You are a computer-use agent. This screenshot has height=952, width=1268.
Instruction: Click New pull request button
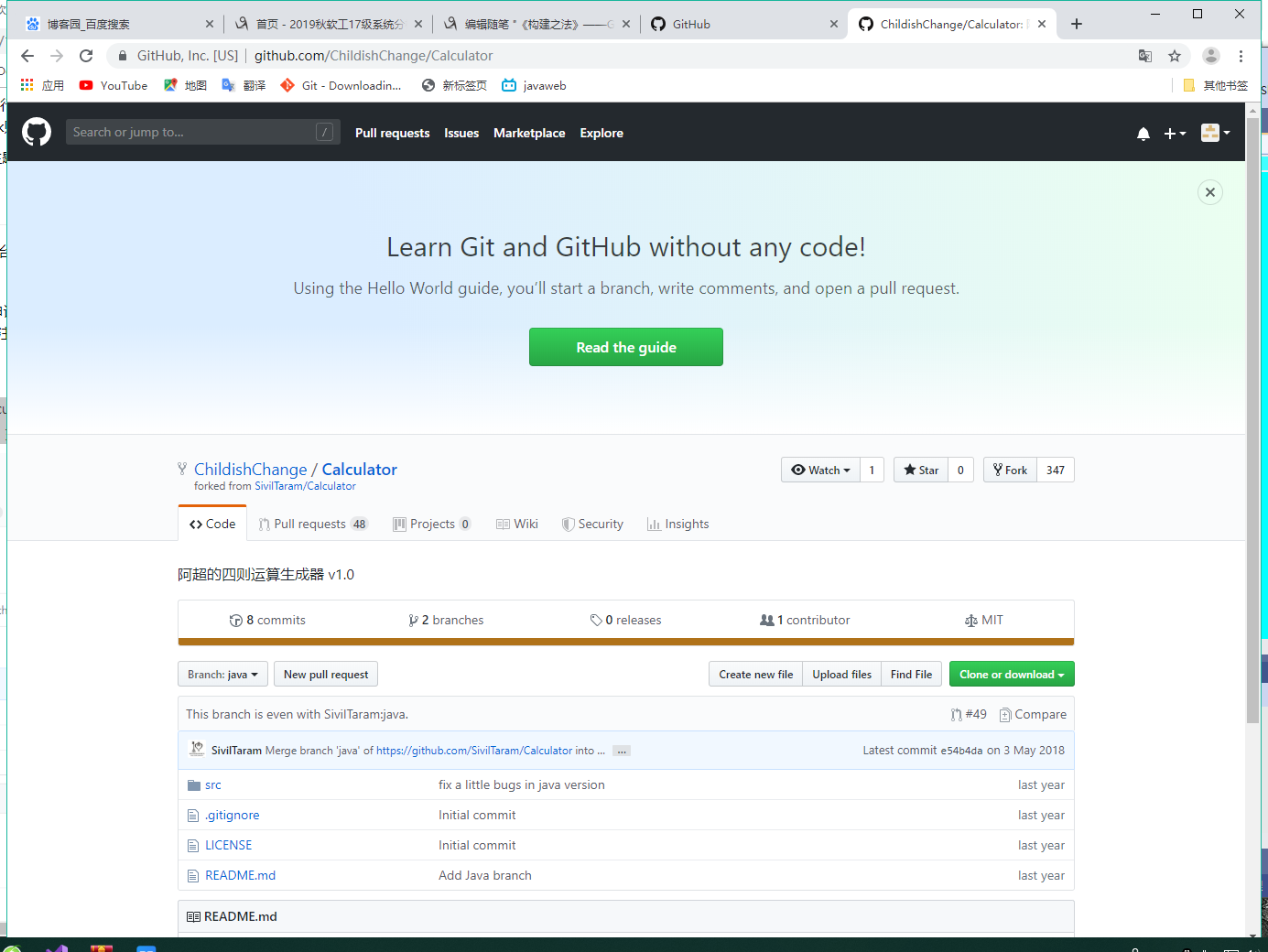tap(326, 674)
